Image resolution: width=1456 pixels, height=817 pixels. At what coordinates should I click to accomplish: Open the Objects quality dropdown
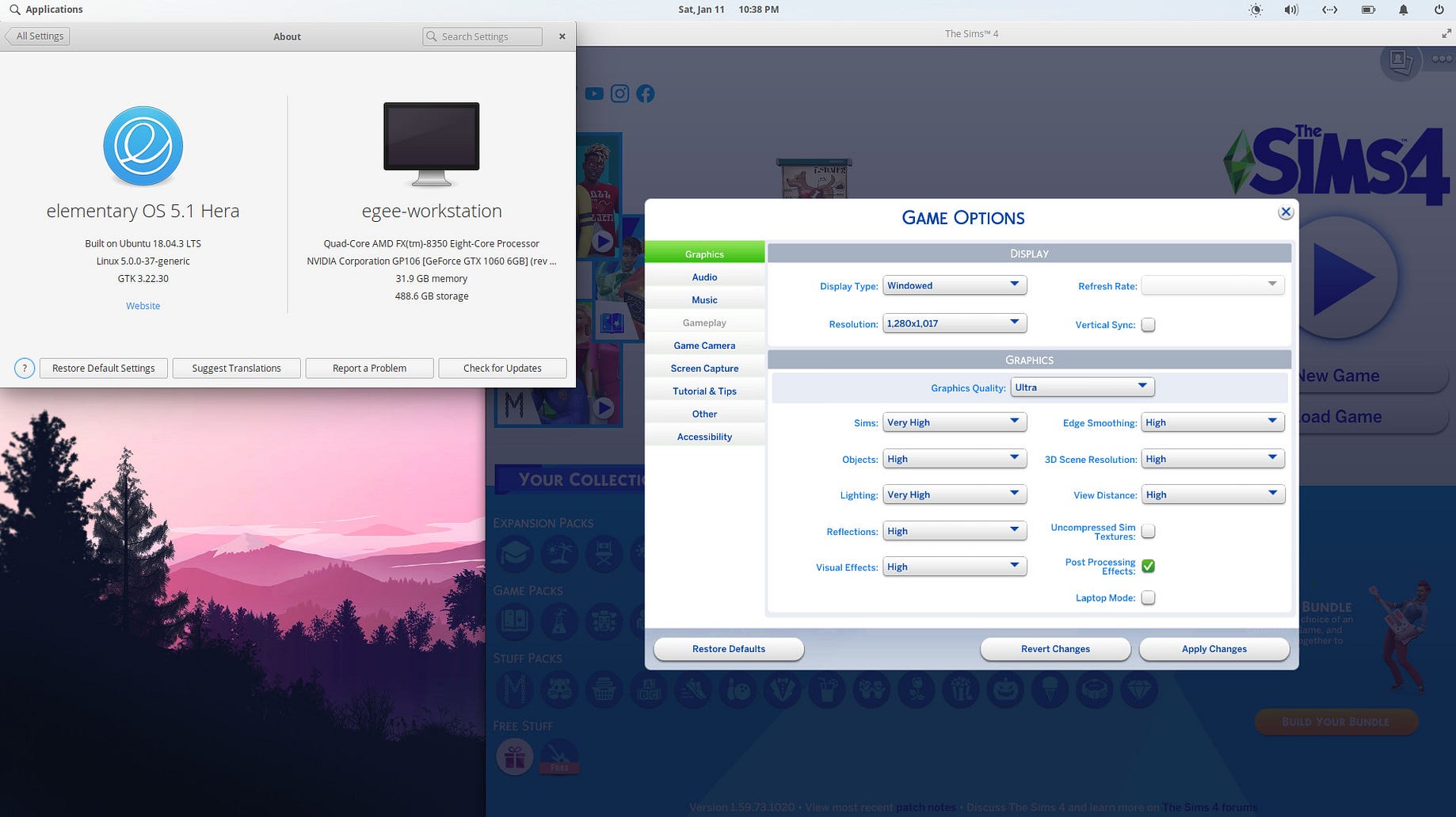(955, 459)
